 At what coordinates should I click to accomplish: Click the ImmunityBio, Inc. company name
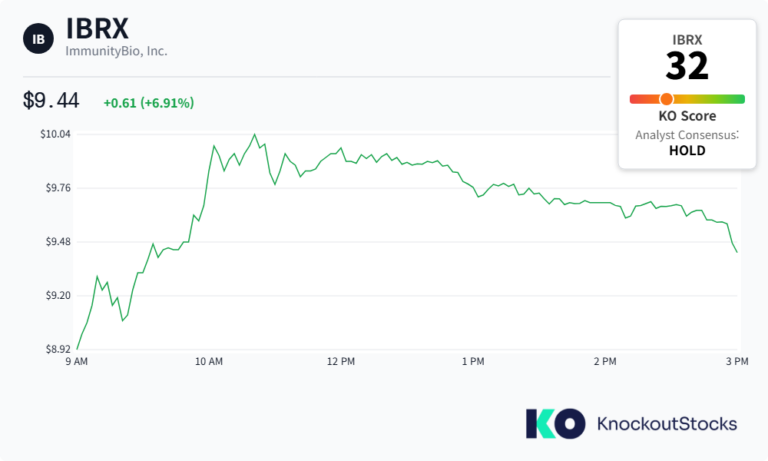point(117,51)
